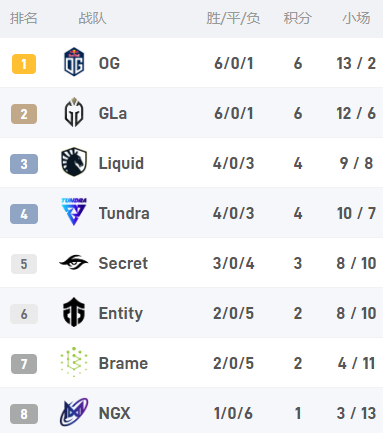Click the GLa gladiator helmet logo
The width and height of the screenshot is (383, 433).
click(x=74, y=112)
